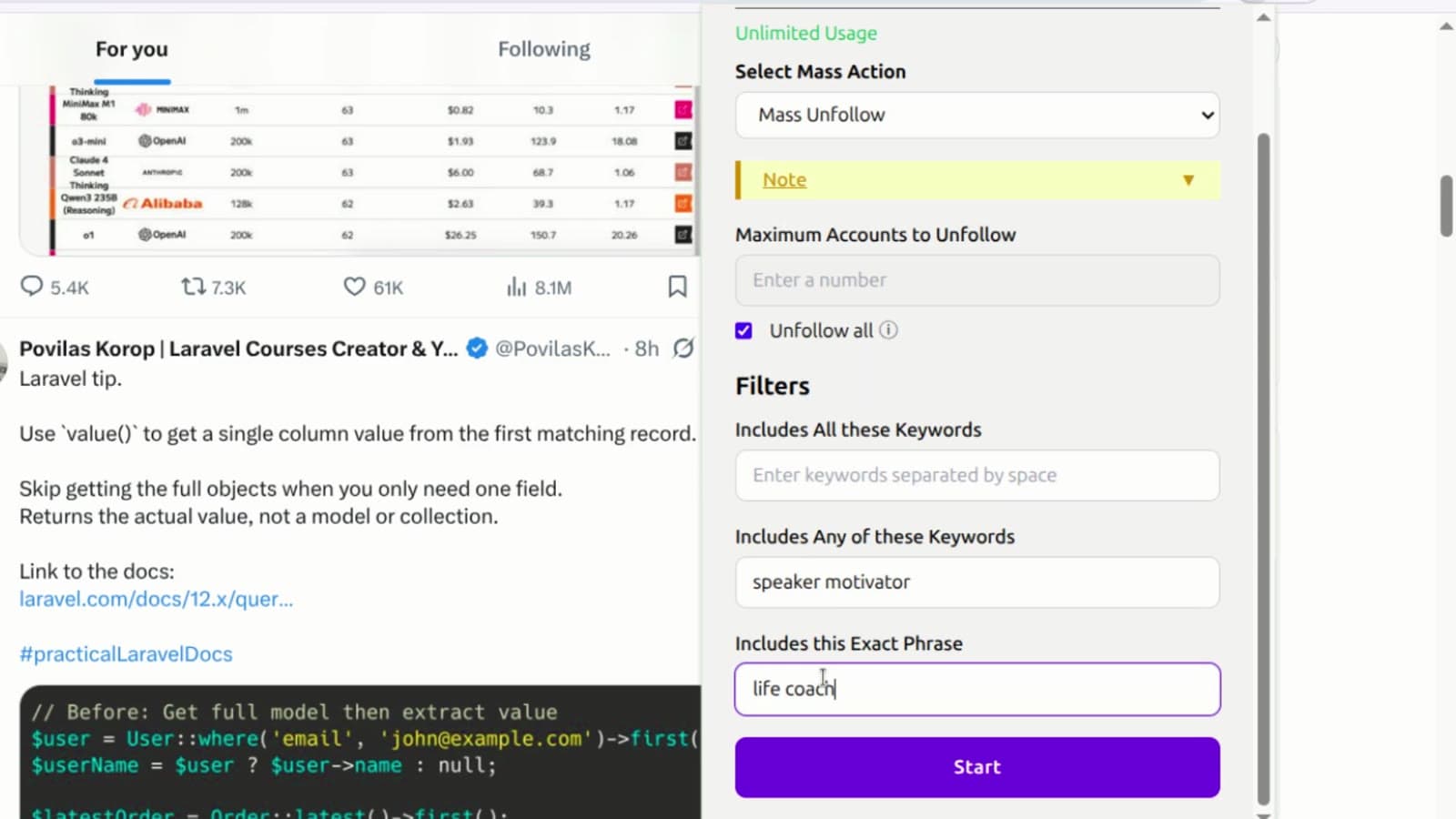1456x819 pixels.
Task: Click the Alibaba logo in the table
Action: (163, 203)
